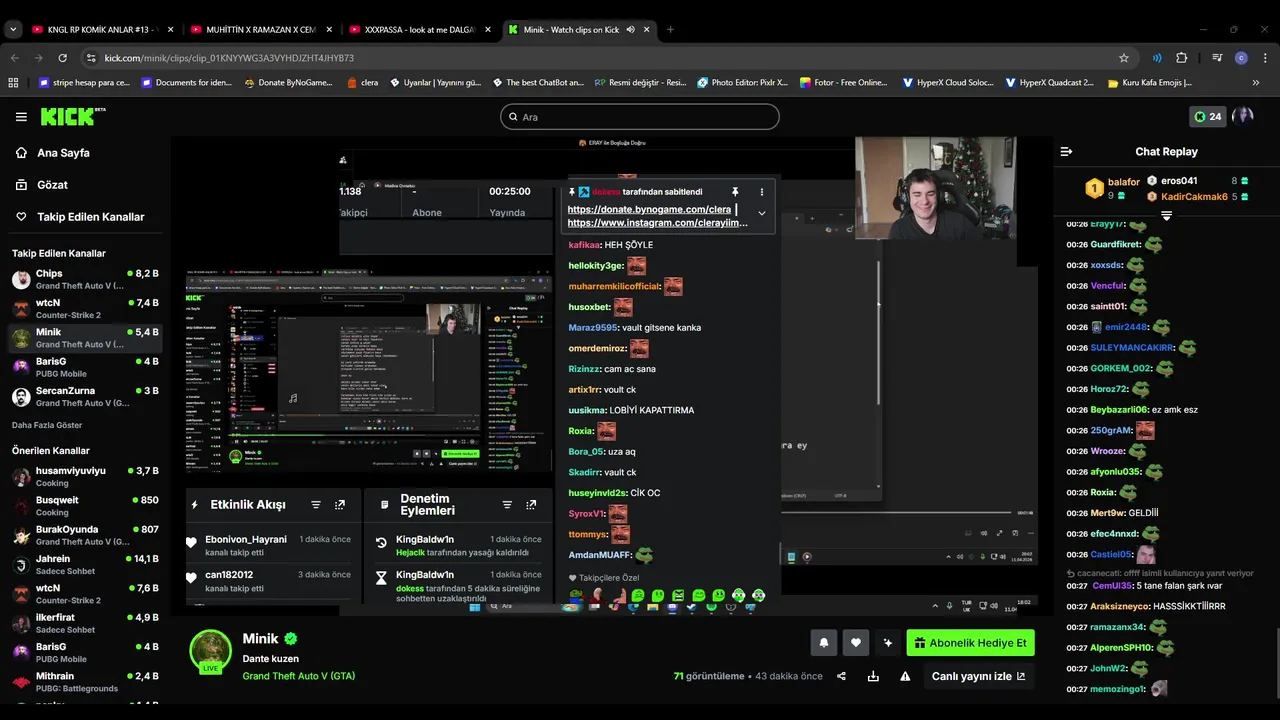Viewport: 1280px width, 720px height.
Task: Open wtcN Counter-Strike 2 channel with 7,4 B viewers
Action: click(x=85, y=308)
